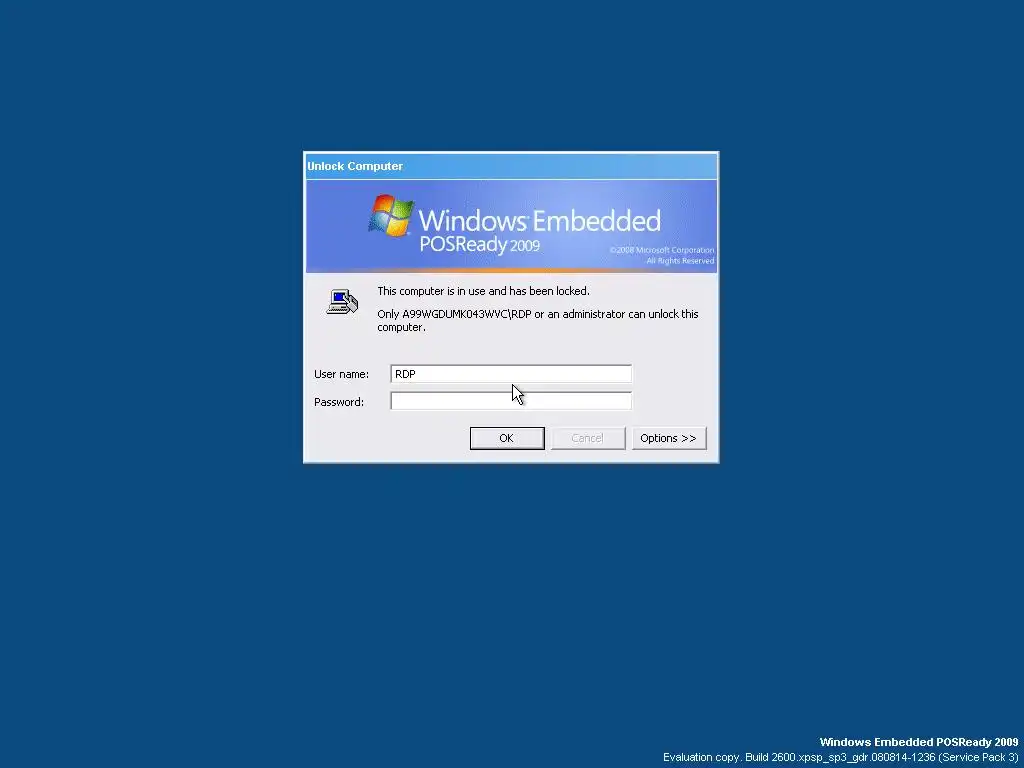Click the OK button
Screen dimensions: 1024x768
click(507, 438)
